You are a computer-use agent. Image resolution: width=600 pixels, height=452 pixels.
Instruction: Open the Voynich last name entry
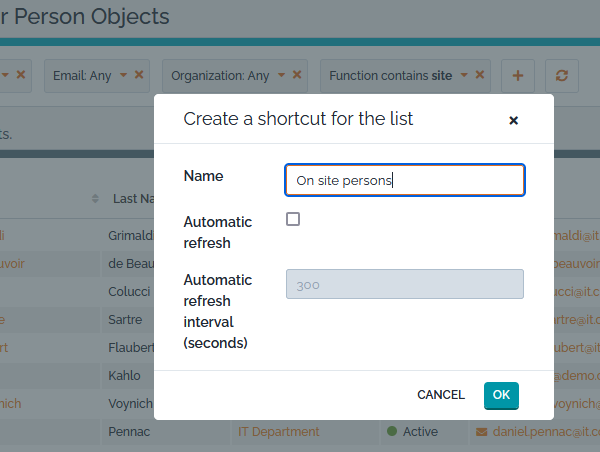click(x=130, y=404)
